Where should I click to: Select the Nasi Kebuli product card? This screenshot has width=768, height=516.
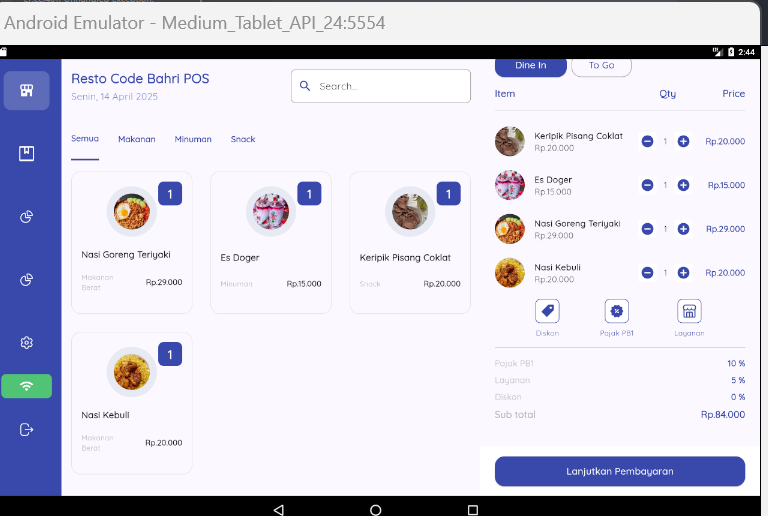coord(131,403)
